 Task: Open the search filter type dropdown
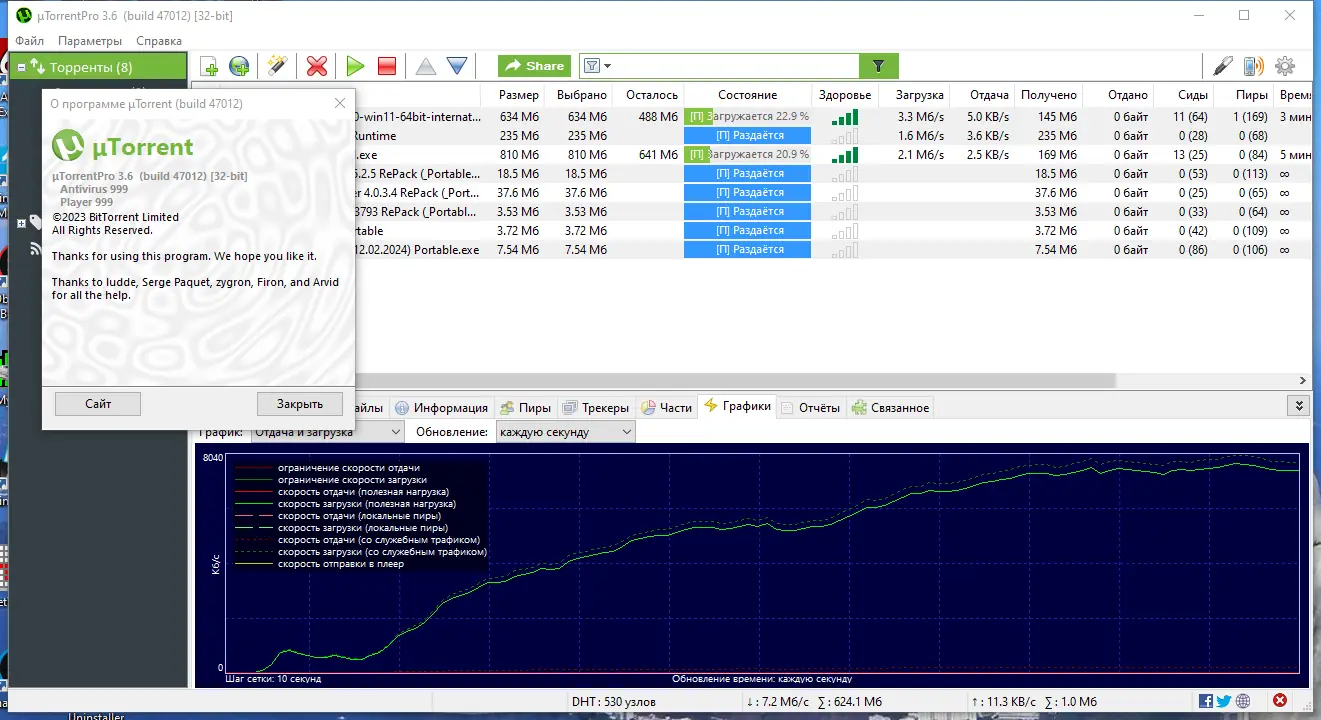[597, 66]
